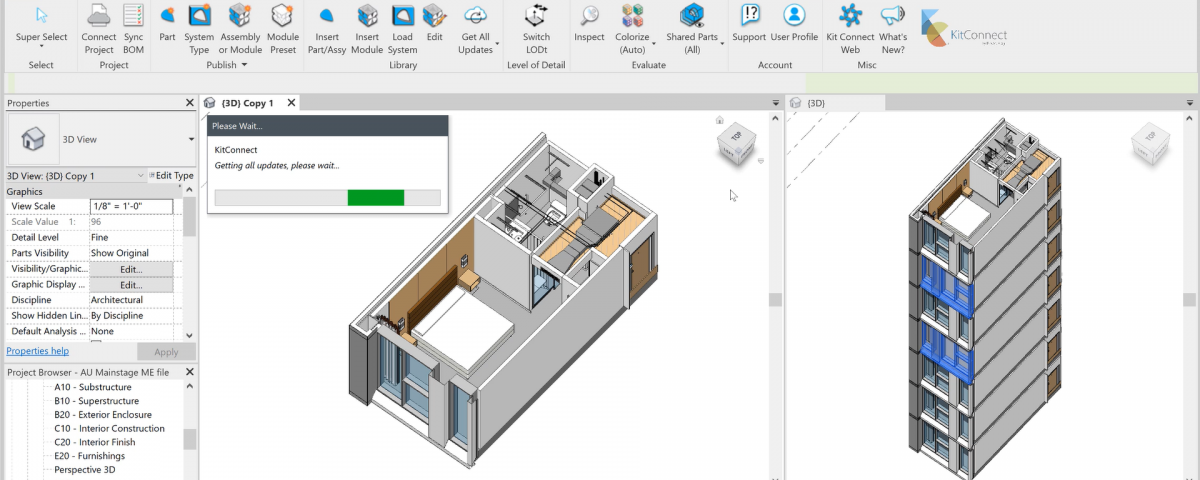1200x480 pixels.
Task: Select C10 - Interior Construction view
Action: coord(109,428)
